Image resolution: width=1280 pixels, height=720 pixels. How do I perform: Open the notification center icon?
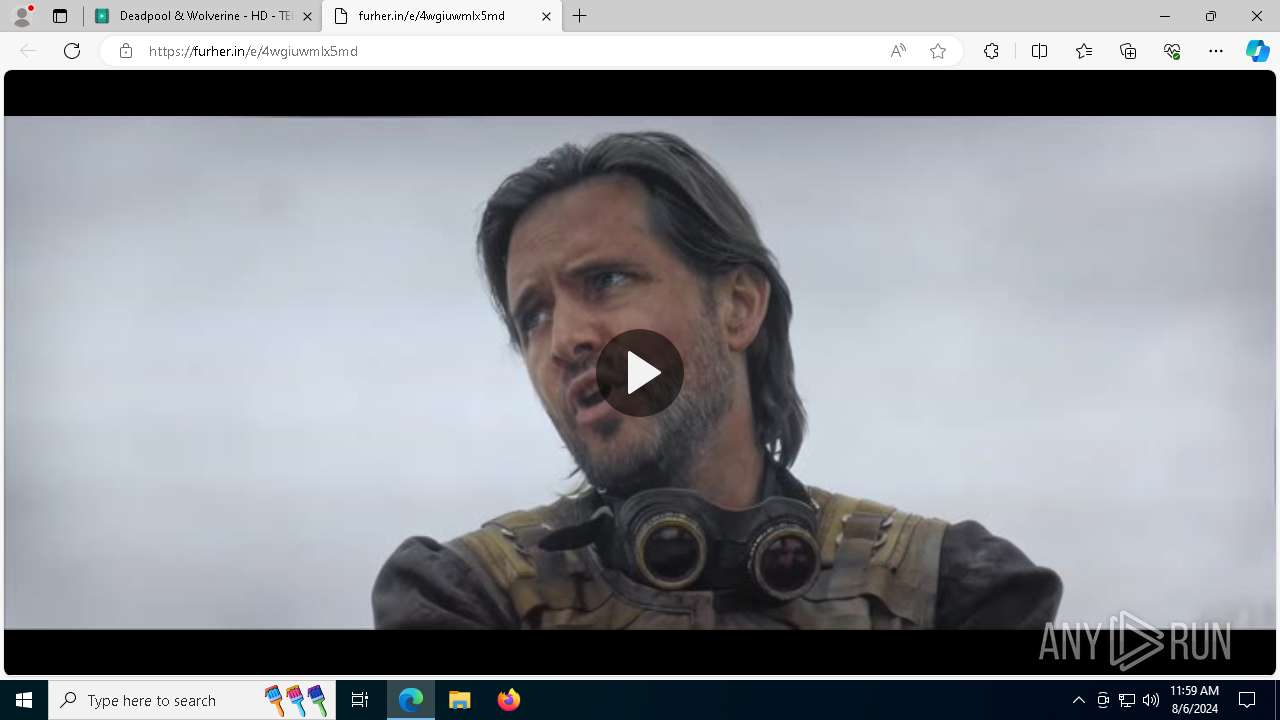coord(1247,700)
